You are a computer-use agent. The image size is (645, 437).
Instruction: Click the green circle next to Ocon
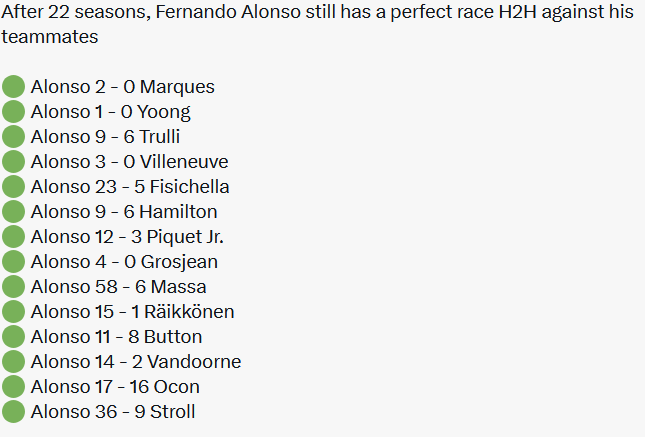pyautogui.click(x=13, y=386)
